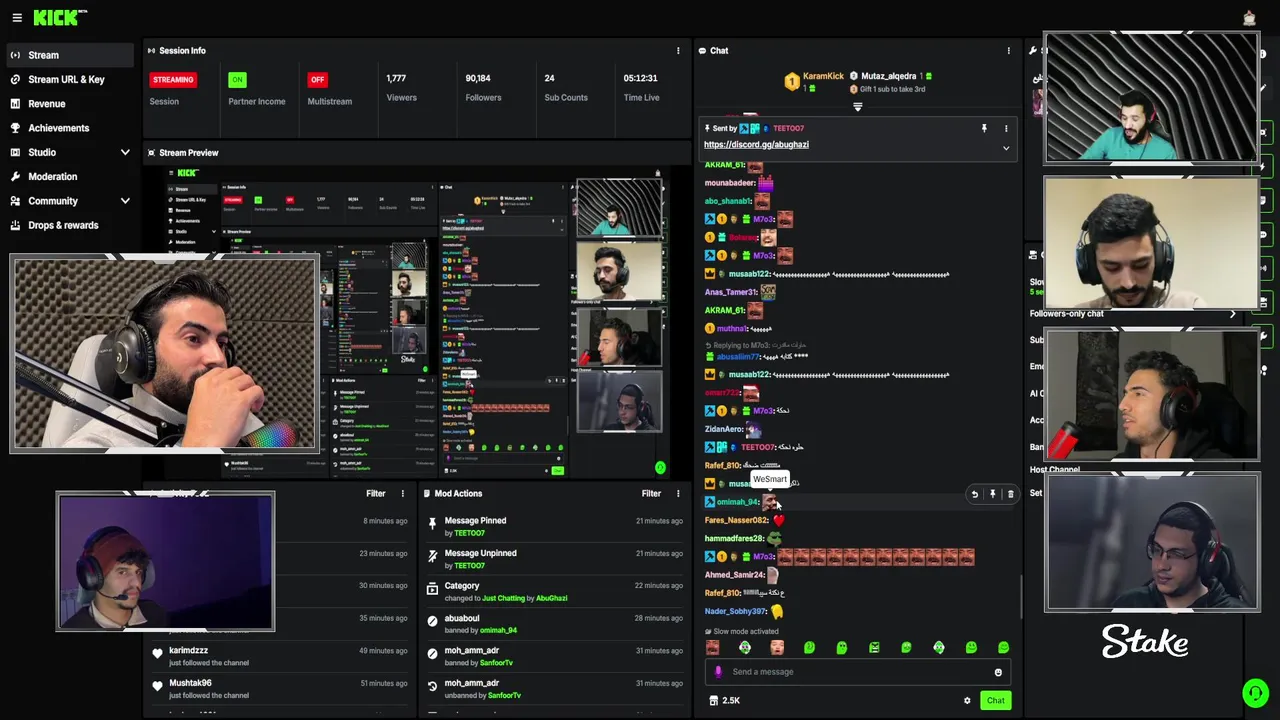Viewport: 1280px width, 720px height.
Task: Delete omimah_94's chat message
Action: coord(1010,494)
